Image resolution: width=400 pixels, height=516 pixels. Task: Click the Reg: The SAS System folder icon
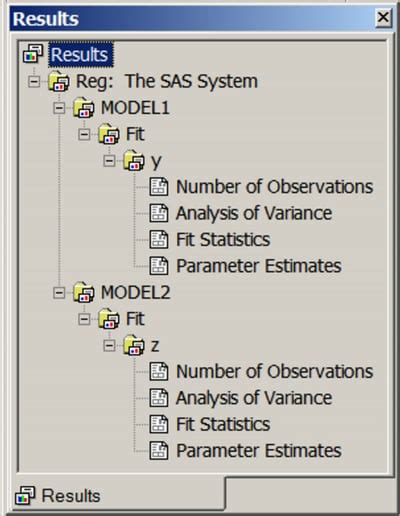pyautogui.click(x=58, y=81)
